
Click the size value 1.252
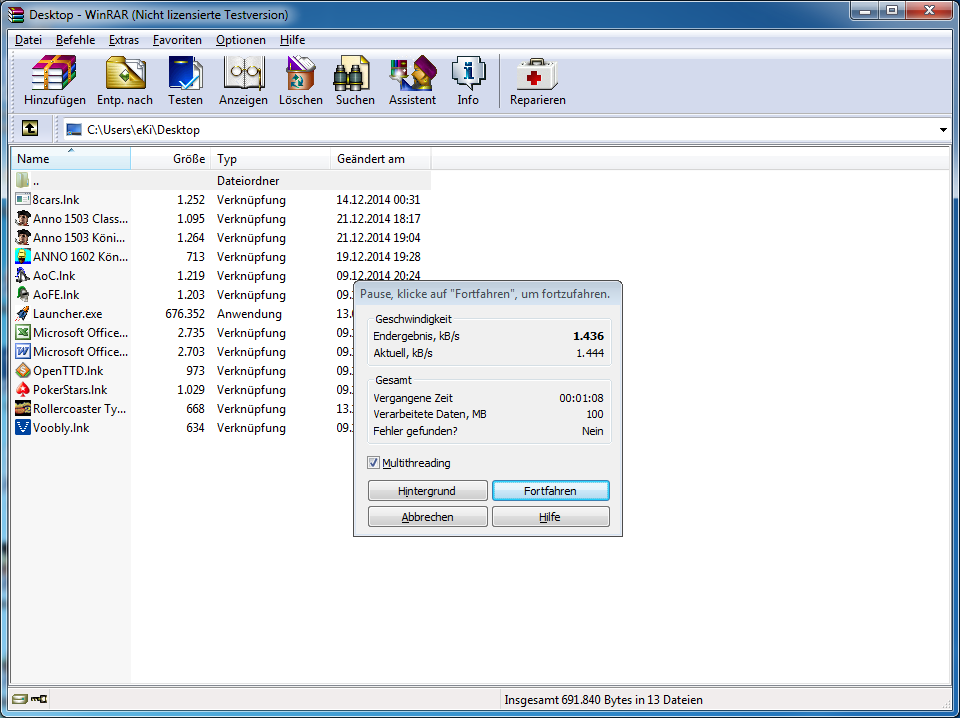point(191,200)
